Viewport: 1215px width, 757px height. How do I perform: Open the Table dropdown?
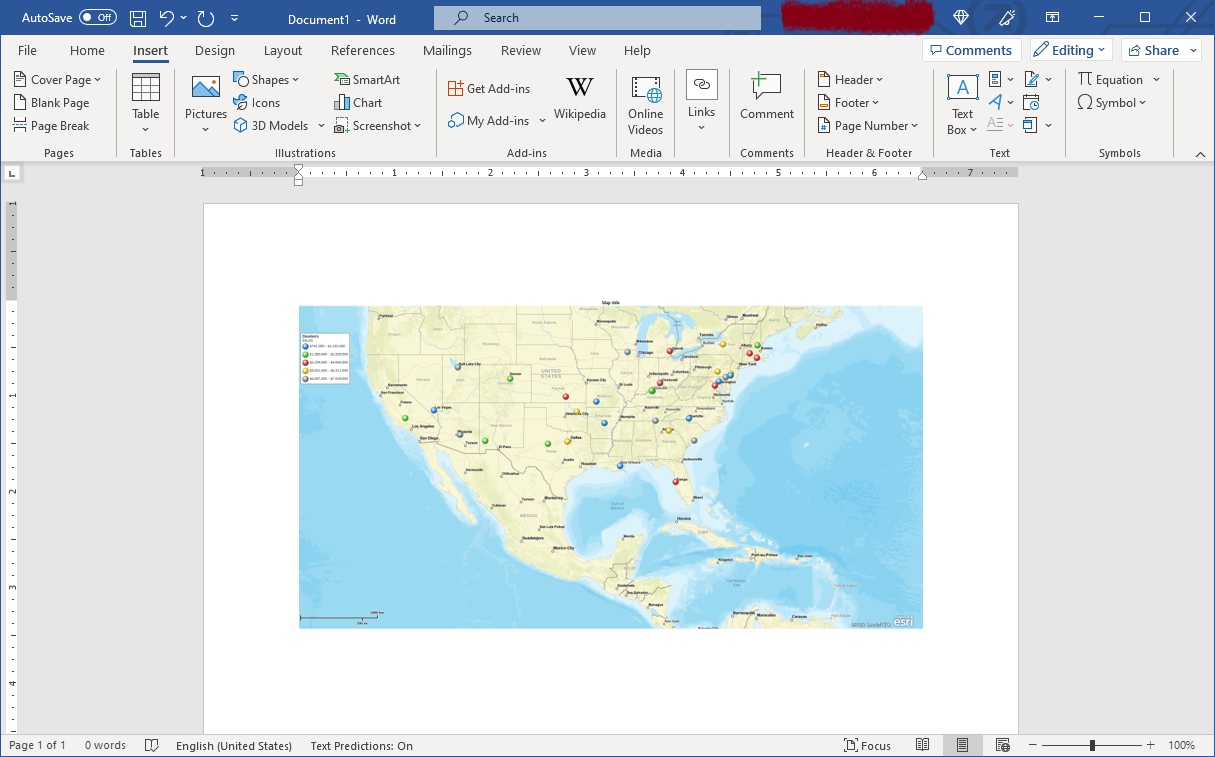coord(146,103)
